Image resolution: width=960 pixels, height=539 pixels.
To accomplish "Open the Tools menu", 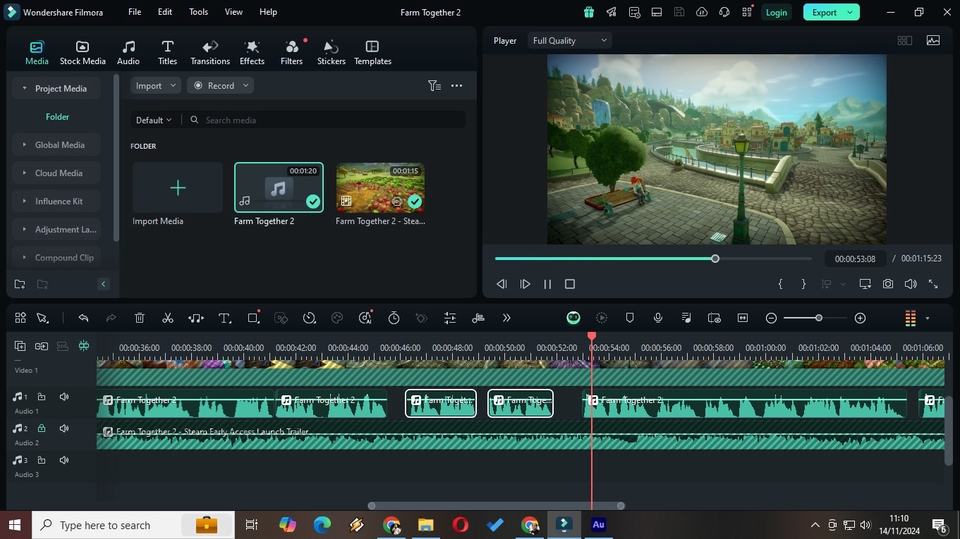I will 199,12.
